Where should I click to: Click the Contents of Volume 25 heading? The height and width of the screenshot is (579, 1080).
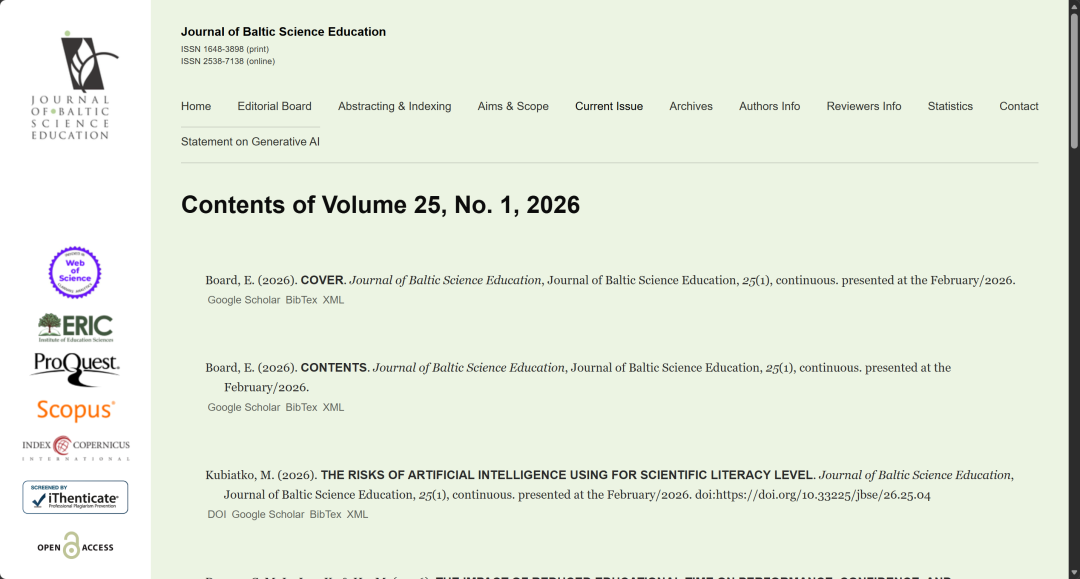[380, 204]
